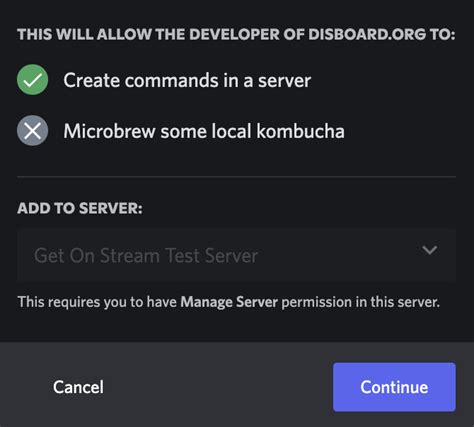Click the word 'kombucha' in denied permission
The image size is (474, 427).
tap(301, 131)
